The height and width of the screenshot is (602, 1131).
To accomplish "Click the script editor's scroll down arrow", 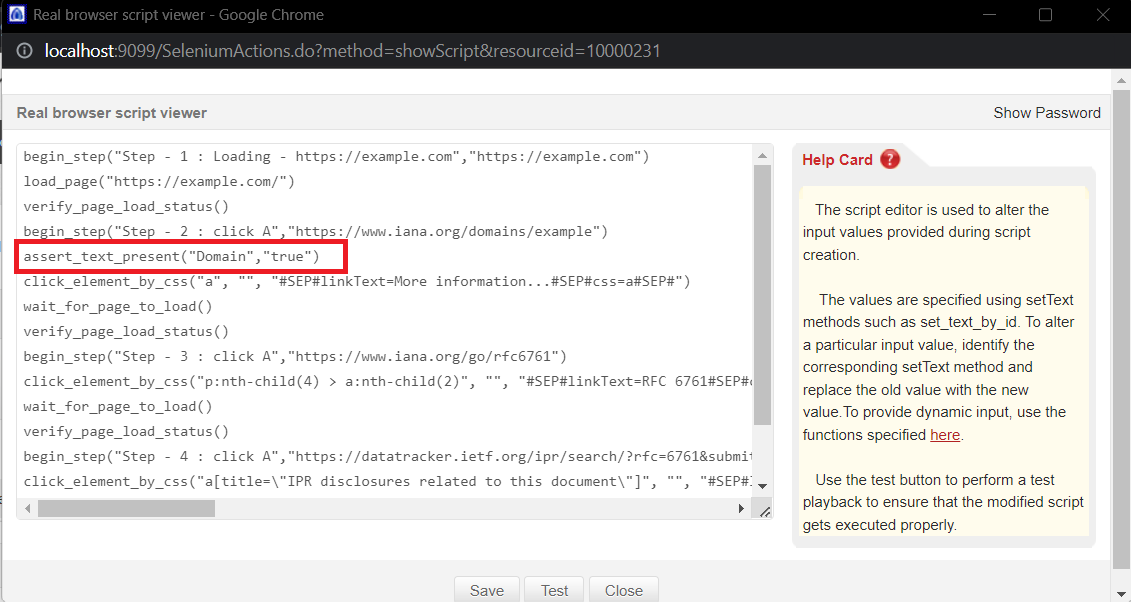I will (763, 486).
